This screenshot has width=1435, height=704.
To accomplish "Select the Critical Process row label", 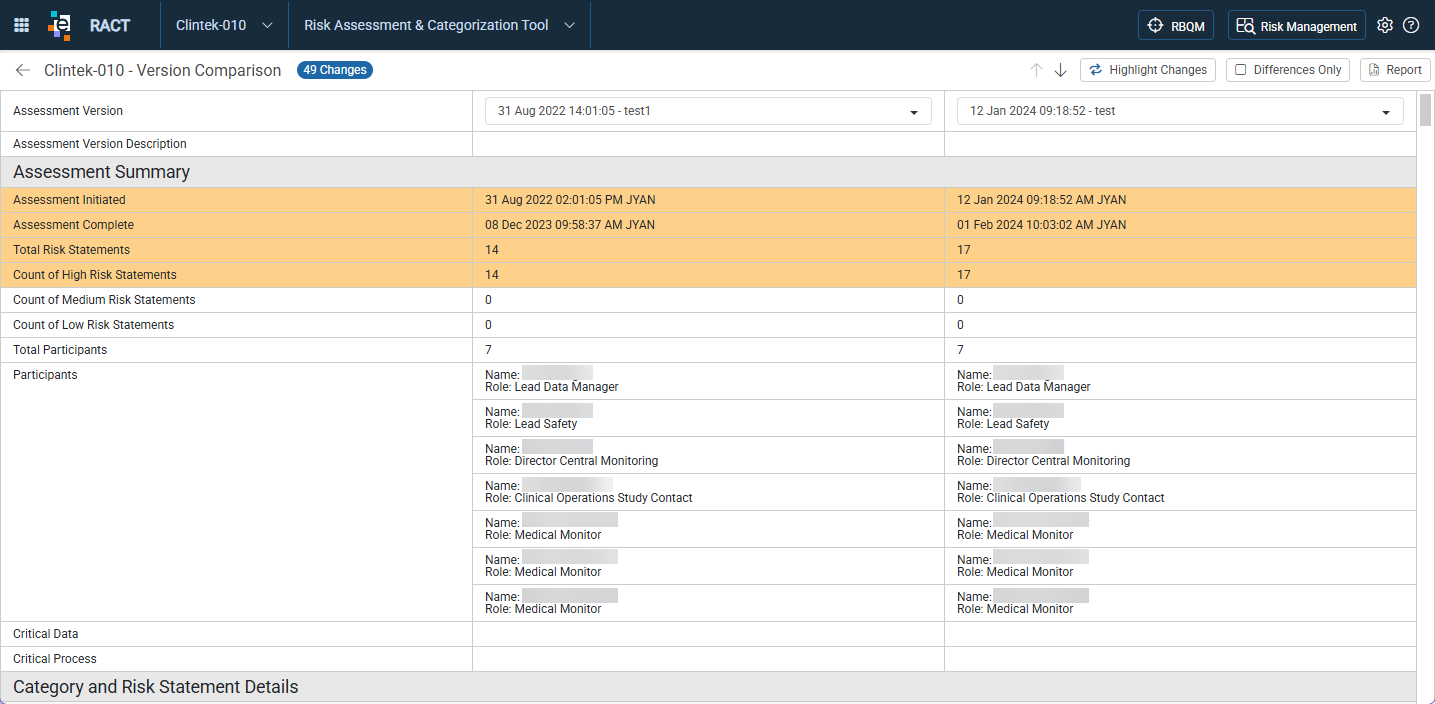I will (x=55, y=659).
